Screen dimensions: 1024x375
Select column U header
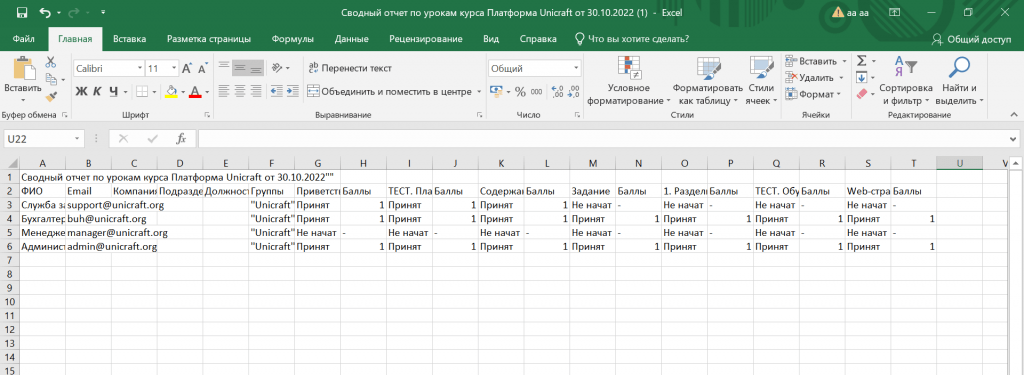[x=959, y=163]
